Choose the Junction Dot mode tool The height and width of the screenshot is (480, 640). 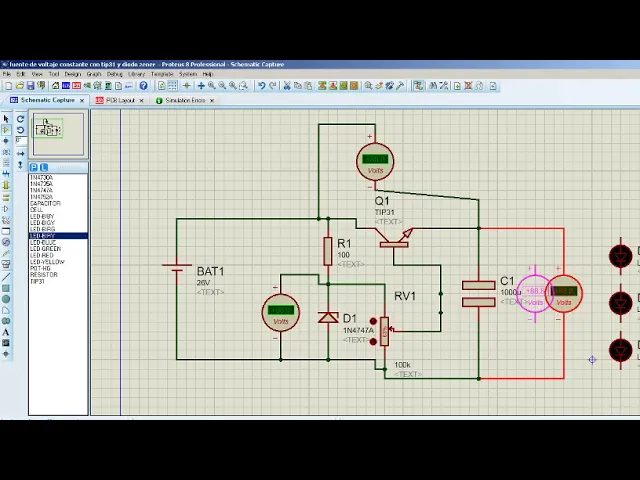click(x=6, y=141)
